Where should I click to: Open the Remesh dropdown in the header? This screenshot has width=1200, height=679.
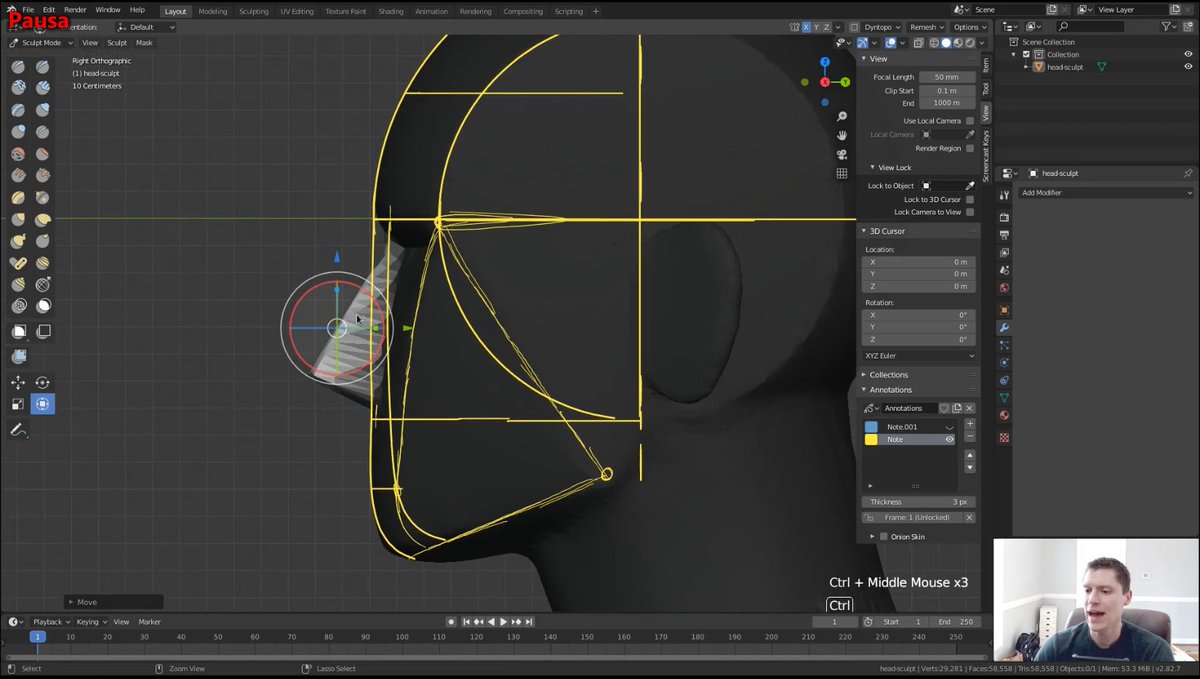pos(925,27)
